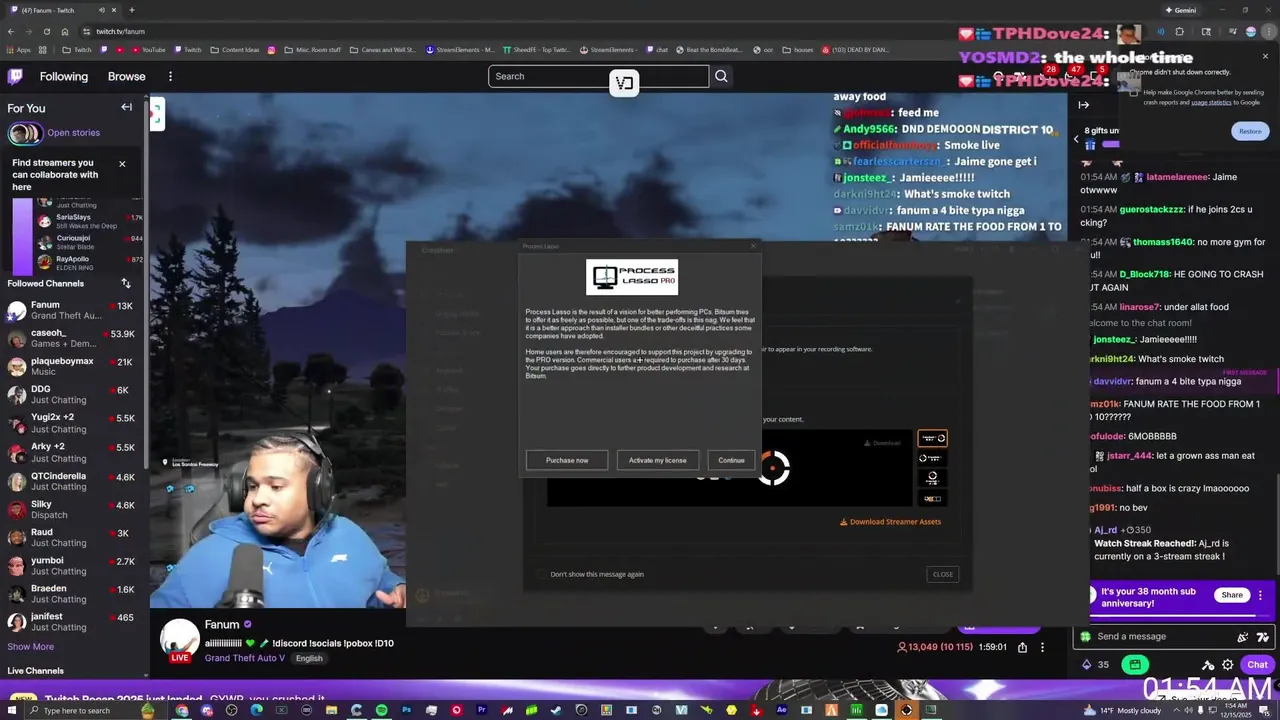Click the Chrome back arrow
Image resolution: width=1280 pixels, height=720 pixels.
pos(10,31)
